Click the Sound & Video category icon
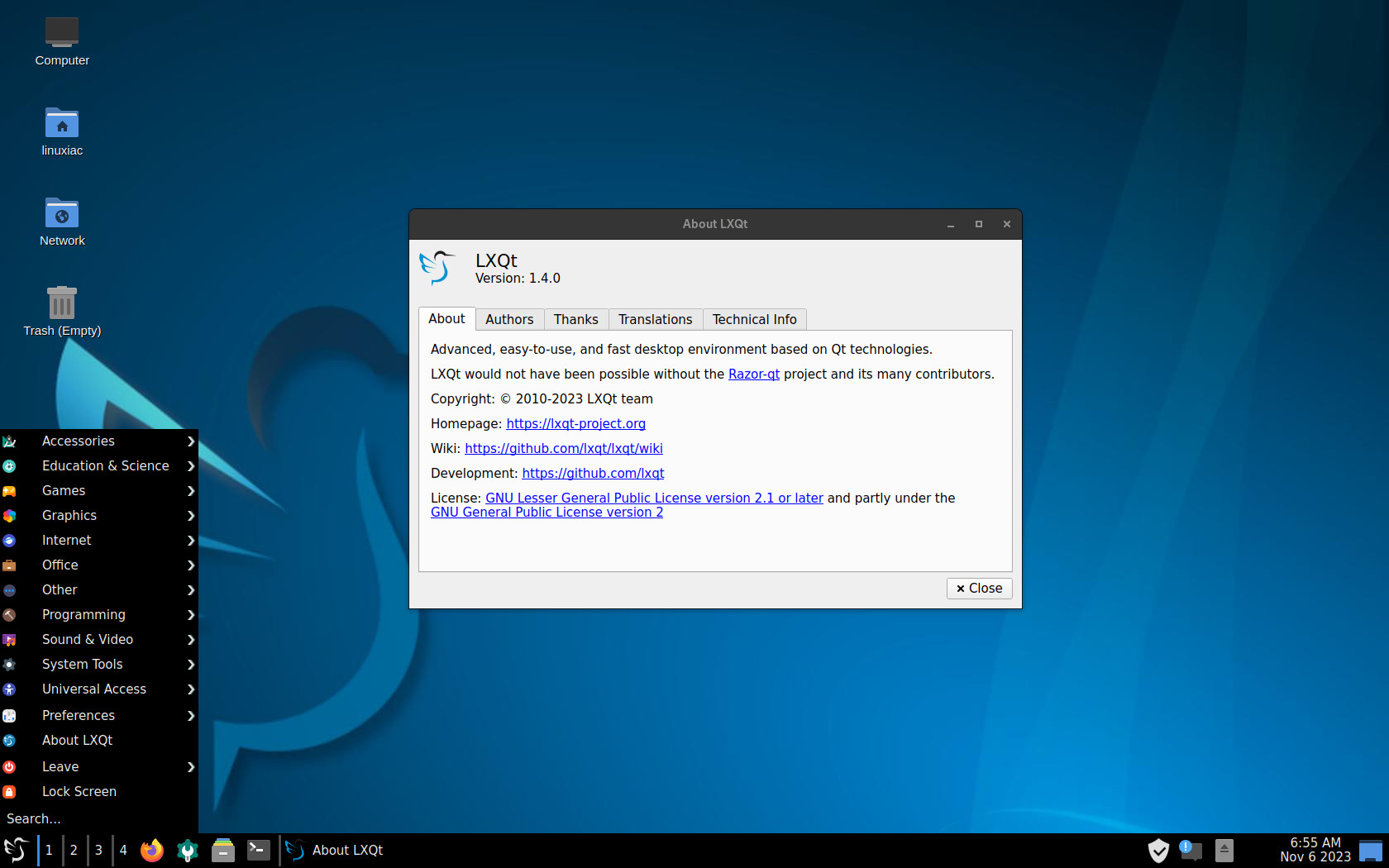Image resolution: width=1389 pixels, height=868 pixels. point(10,640)
